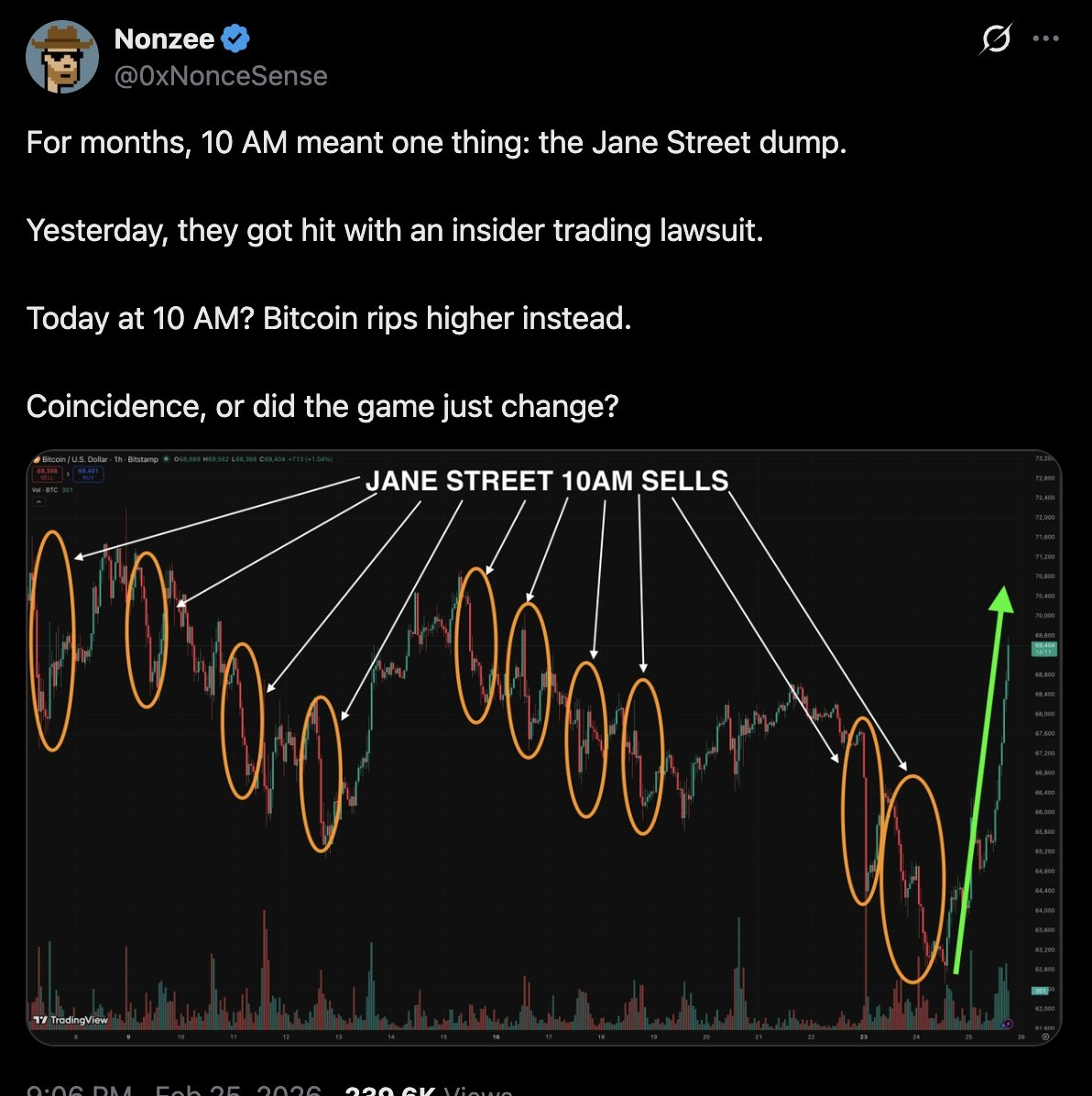Open the Bitcoin chart image in the tweet

544,748
